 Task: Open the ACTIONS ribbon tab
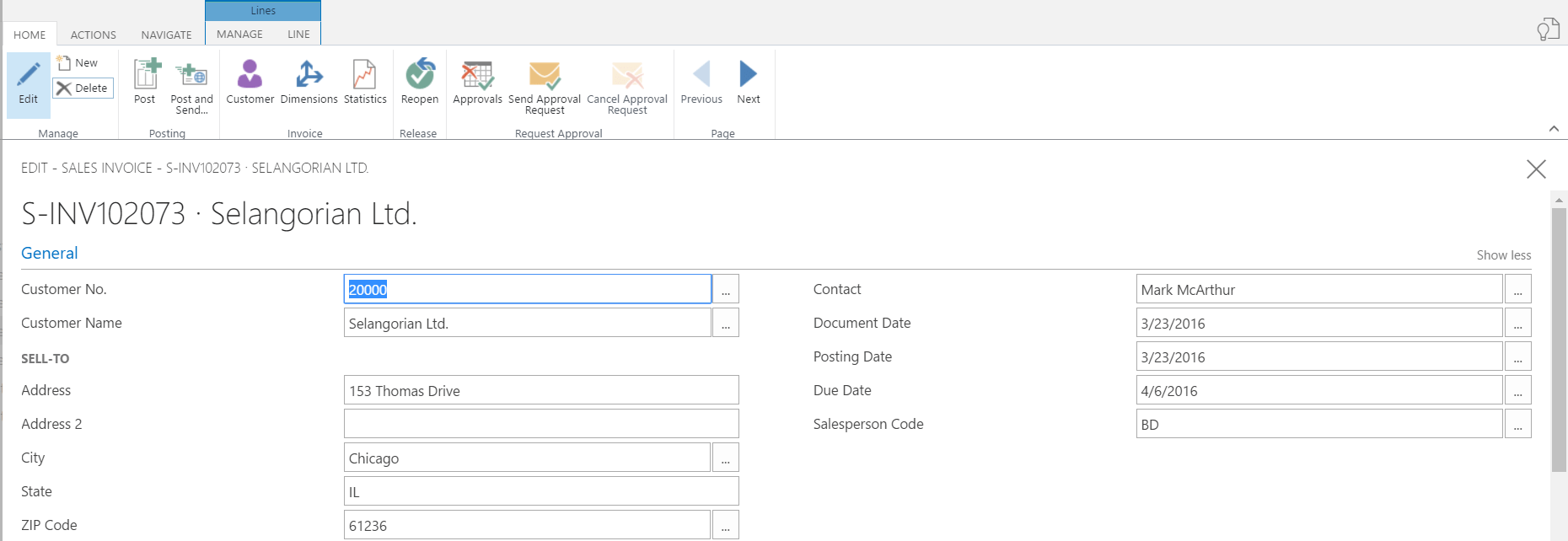click(x=94, y=35)
